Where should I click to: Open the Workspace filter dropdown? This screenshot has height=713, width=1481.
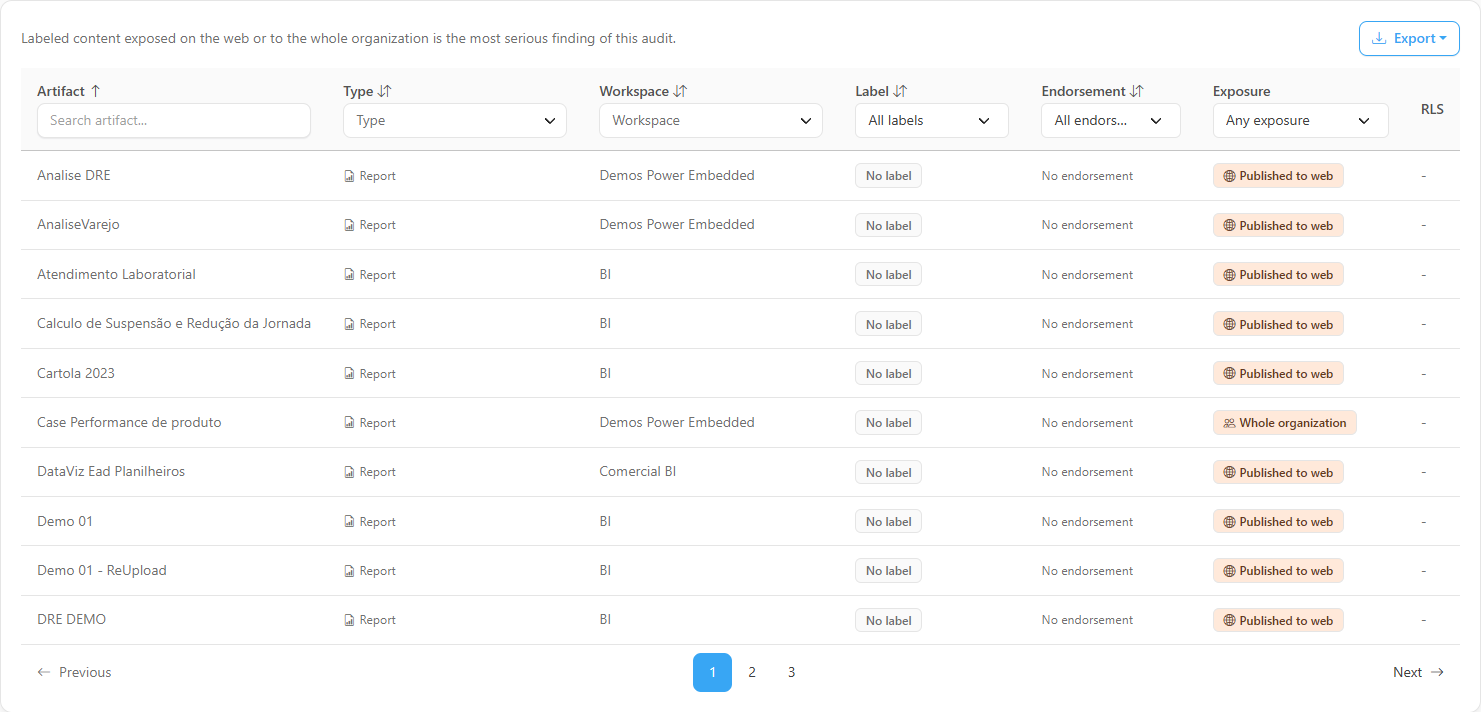[711, 121]
